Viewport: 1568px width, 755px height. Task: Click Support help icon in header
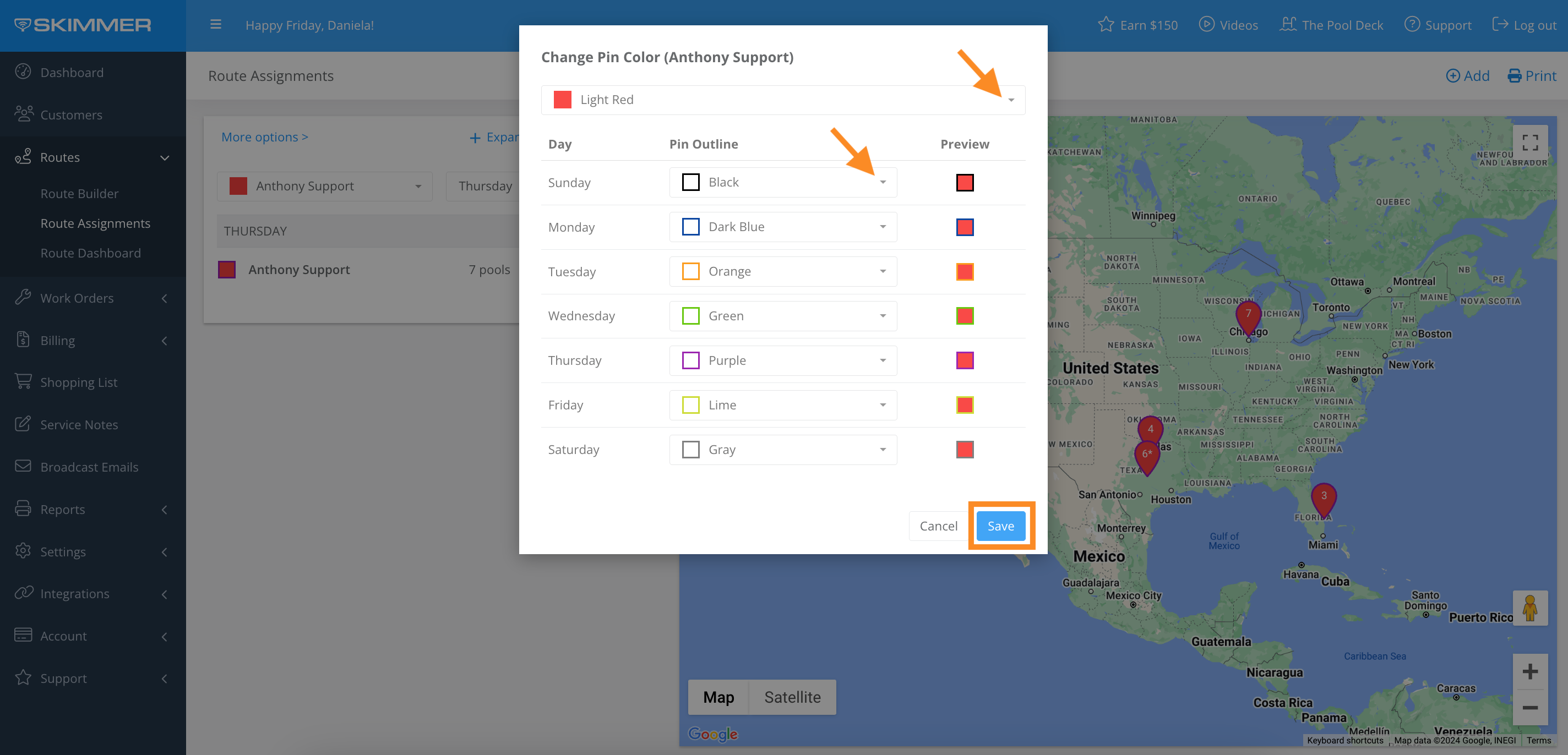[x=1412, y=25]
